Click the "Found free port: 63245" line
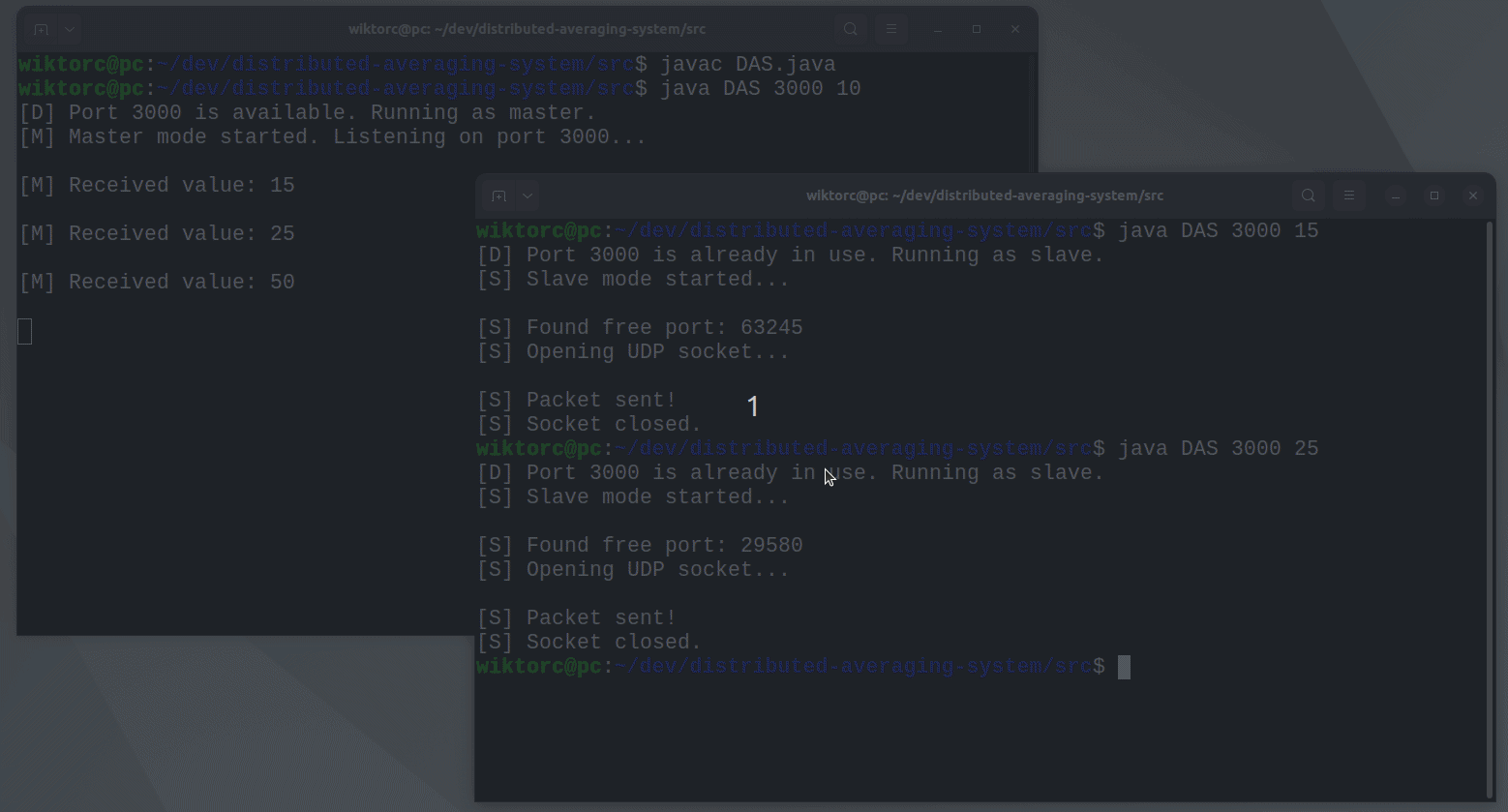1508x812 pixels. (x=640, y=328)
